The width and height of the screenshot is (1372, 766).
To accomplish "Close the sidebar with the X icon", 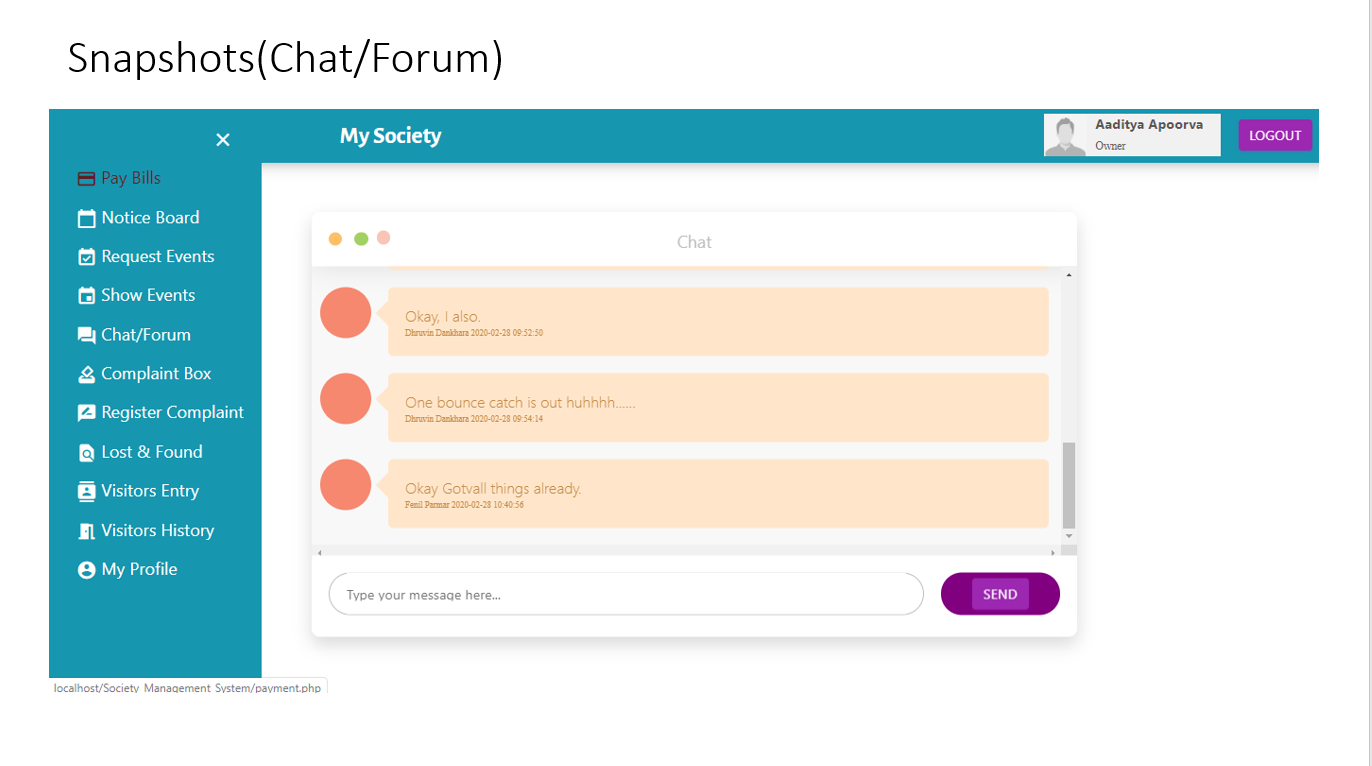I will [223, 140].
